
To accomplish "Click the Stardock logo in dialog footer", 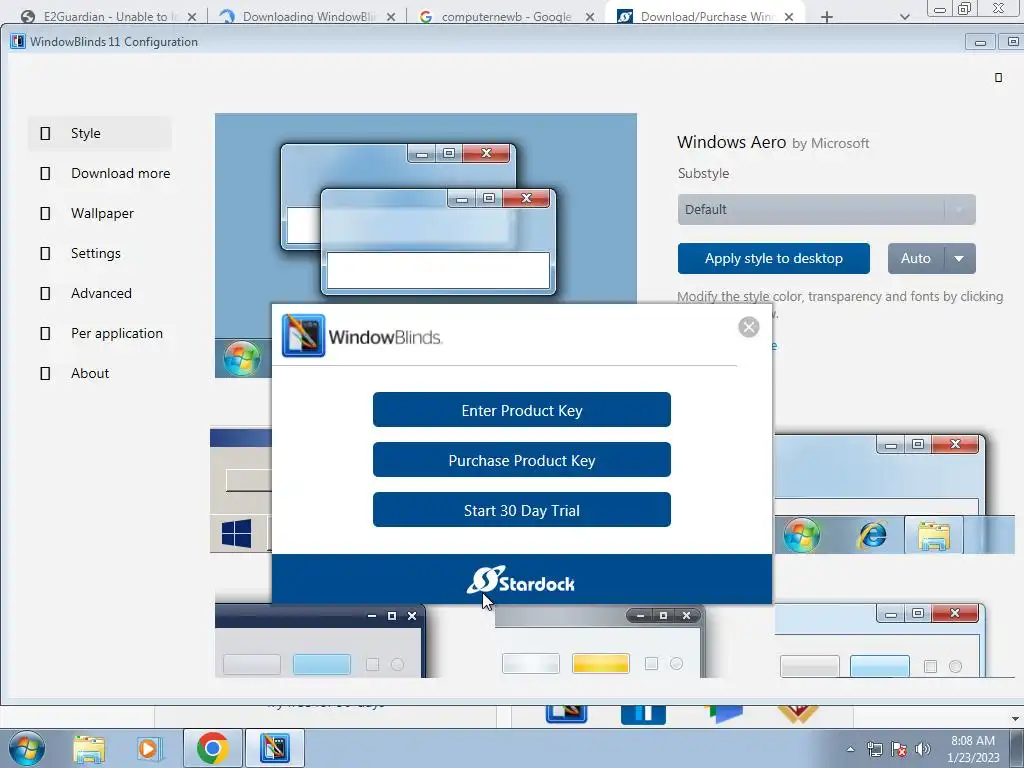I will (x=520, y=580).
